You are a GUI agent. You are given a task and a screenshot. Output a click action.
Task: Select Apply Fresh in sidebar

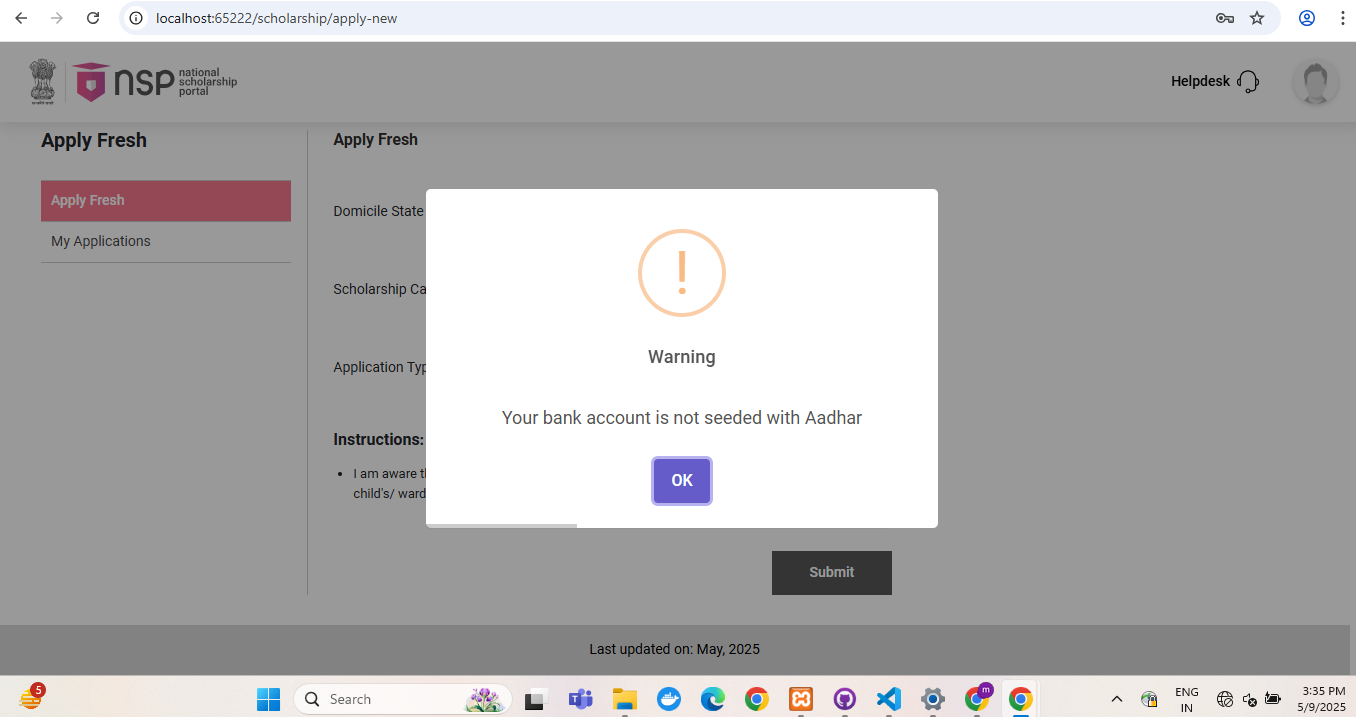click(x=166, y=200)
